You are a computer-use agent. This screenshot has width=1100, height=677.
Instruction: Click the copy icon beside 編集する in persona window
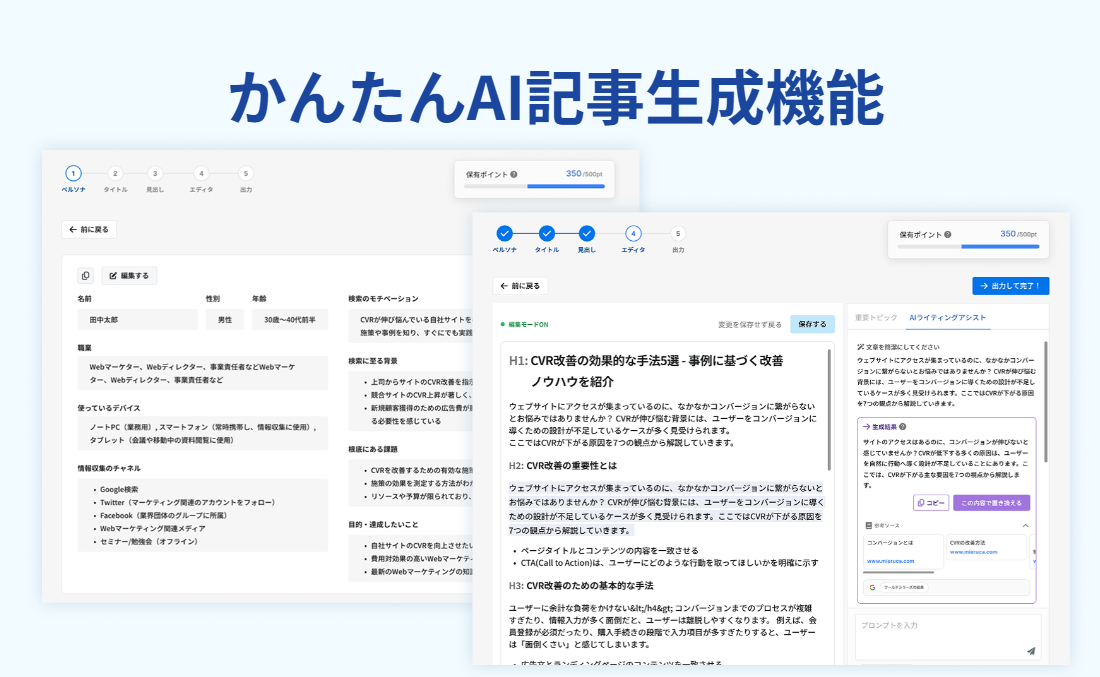(85, 276)
